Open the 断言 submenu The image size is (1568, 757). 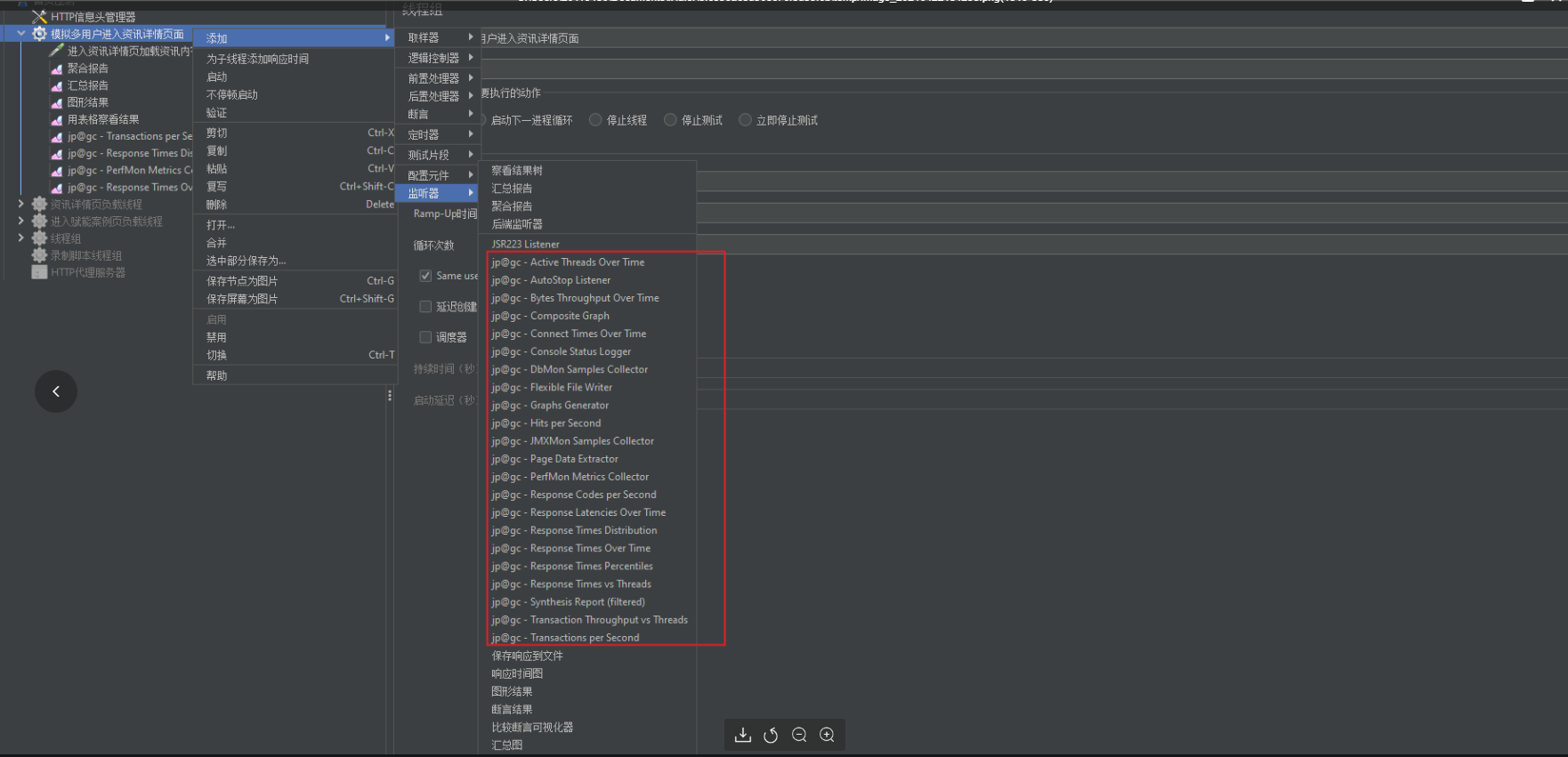pyautogui.click(x=440, y=114)
